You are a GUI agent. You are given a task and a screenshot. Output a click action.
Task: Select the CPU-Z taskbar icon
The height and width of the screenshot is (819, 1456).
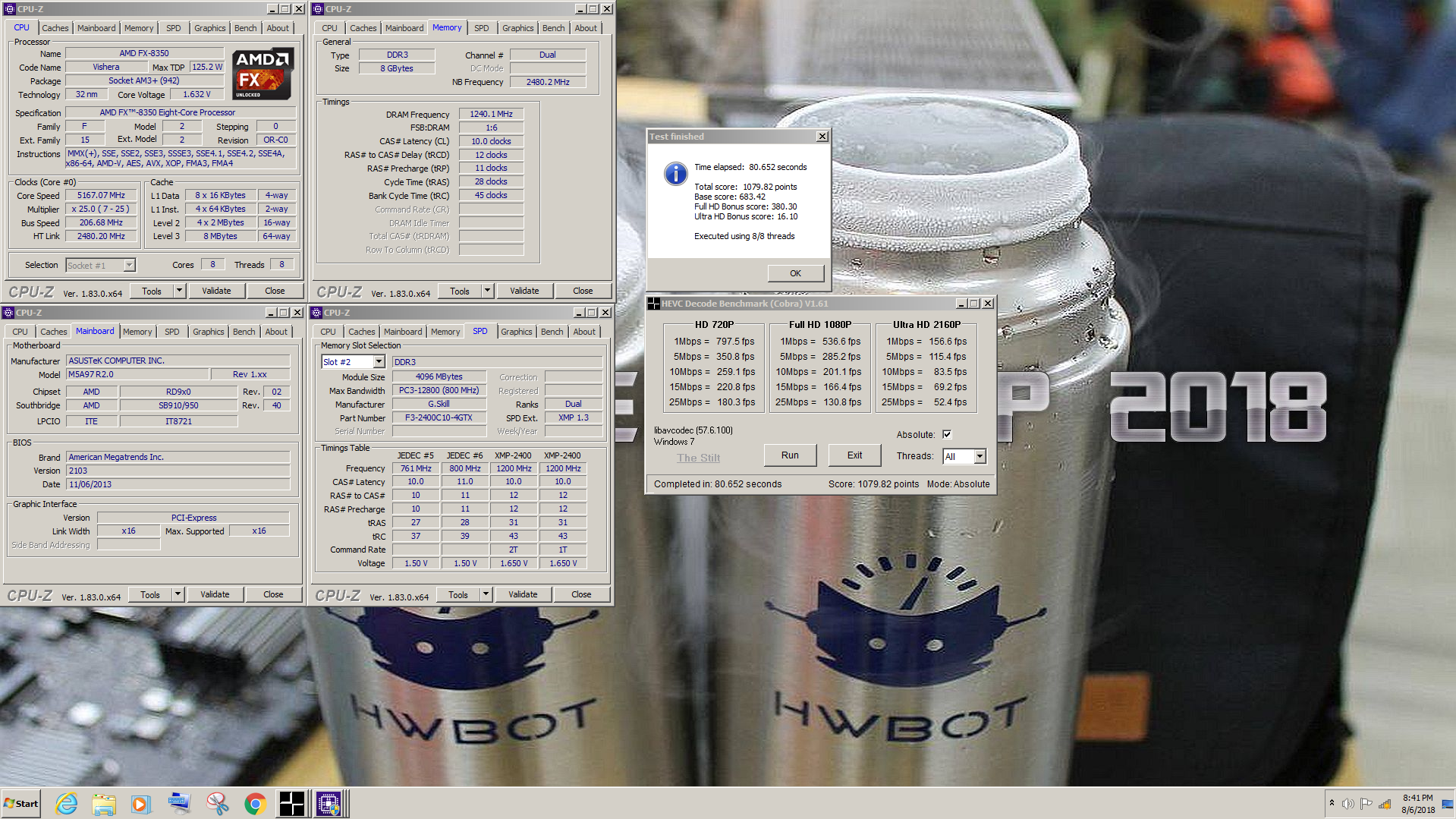(x=329, y=804)
